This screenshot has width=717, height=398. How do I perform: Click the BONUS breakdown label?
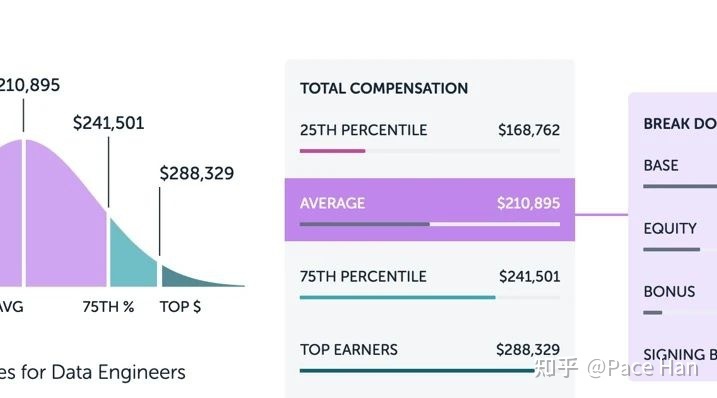pyautogui.click(x=669, y=291)
